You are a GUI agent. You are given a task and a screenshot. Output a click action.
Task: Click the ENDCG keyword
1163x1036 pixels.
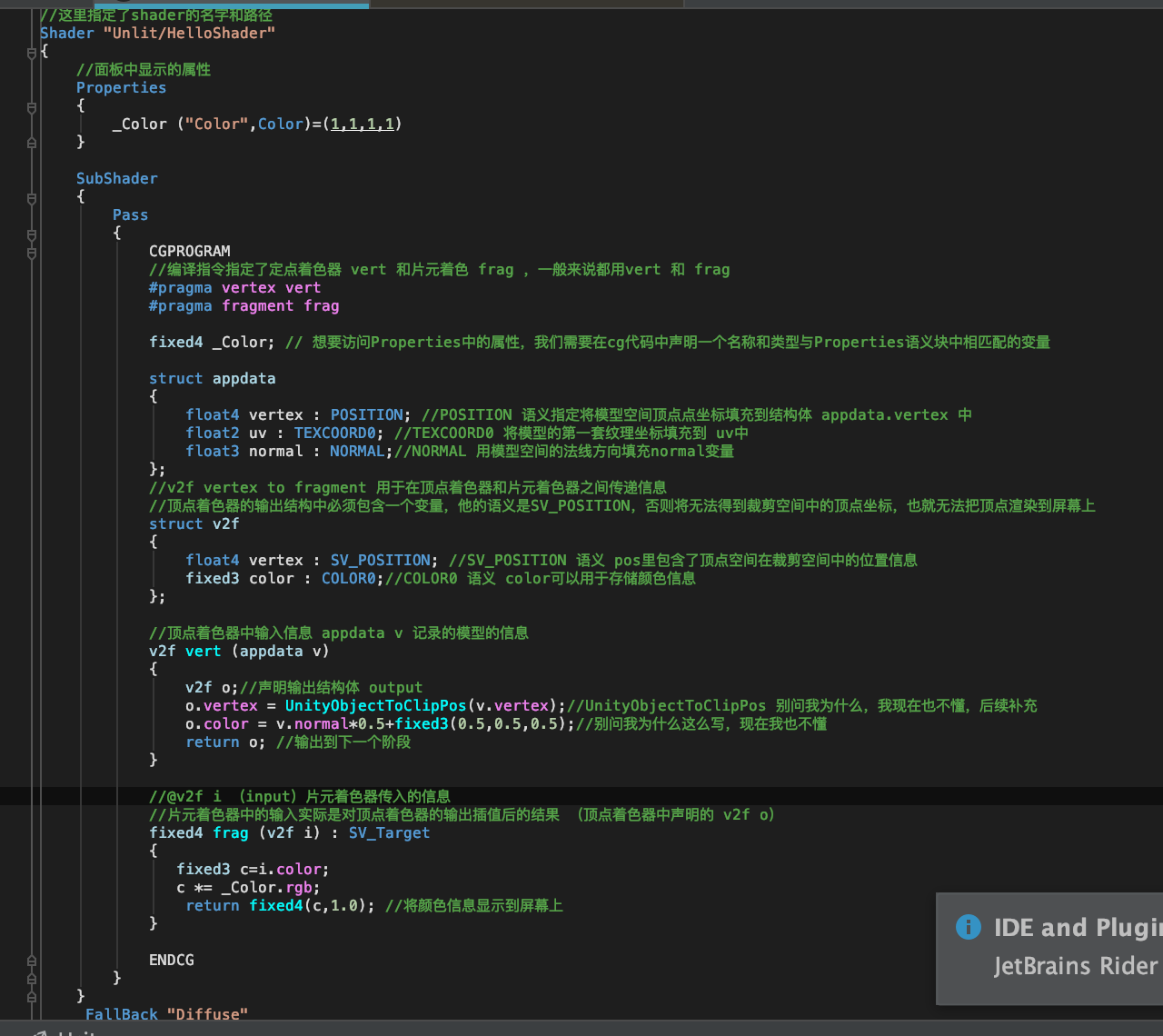[x=171, y=960]
